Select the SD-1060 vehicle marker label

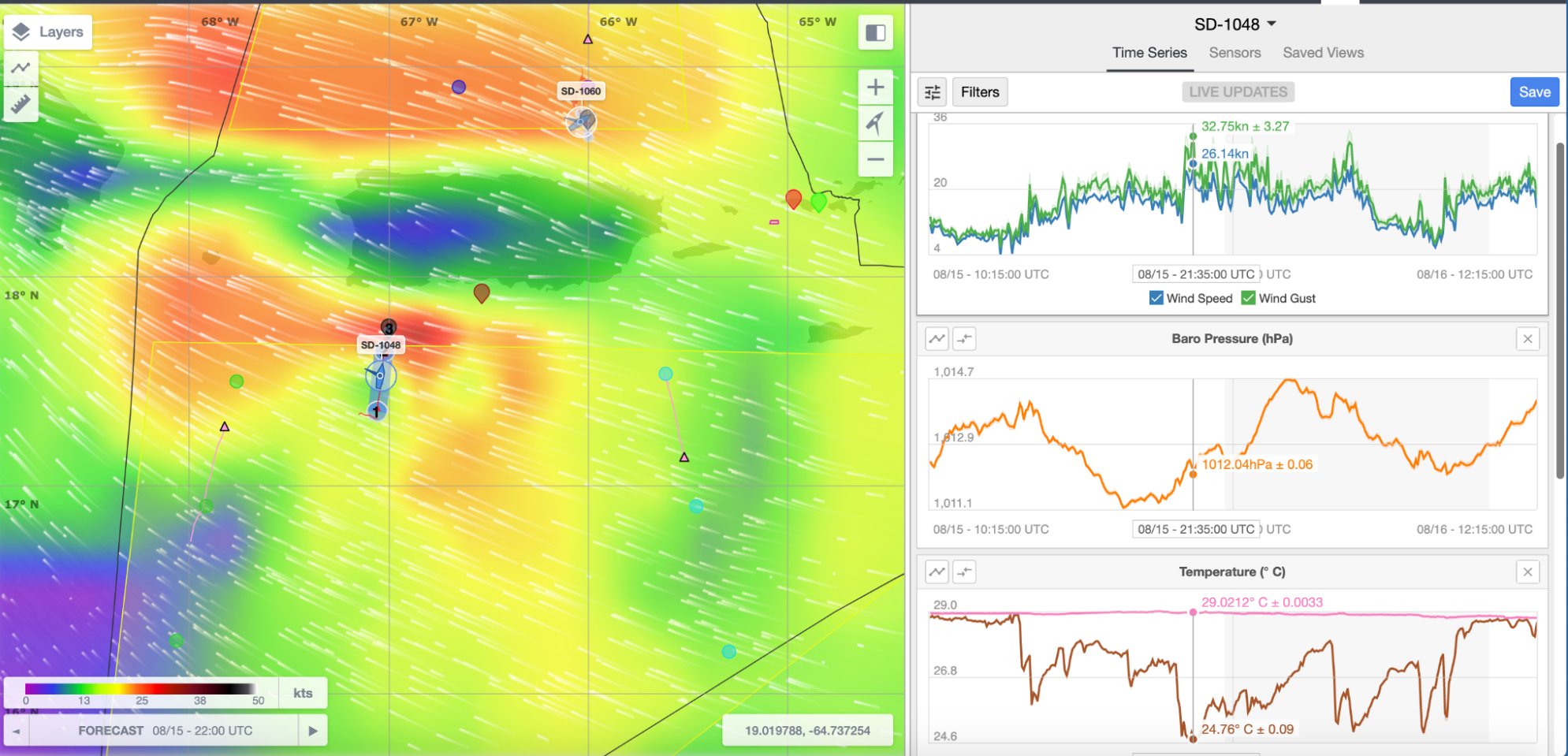[x=581, y=91]
